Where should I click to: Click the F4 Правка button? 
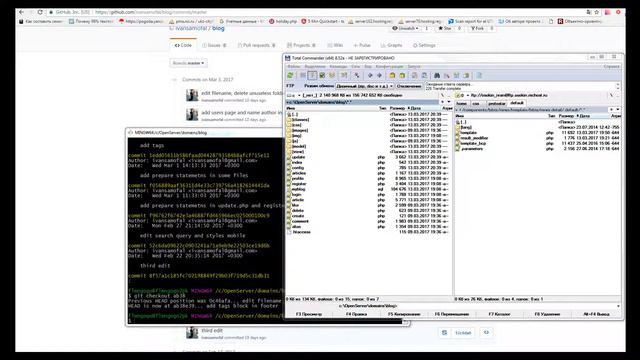(x=356, y=314)
